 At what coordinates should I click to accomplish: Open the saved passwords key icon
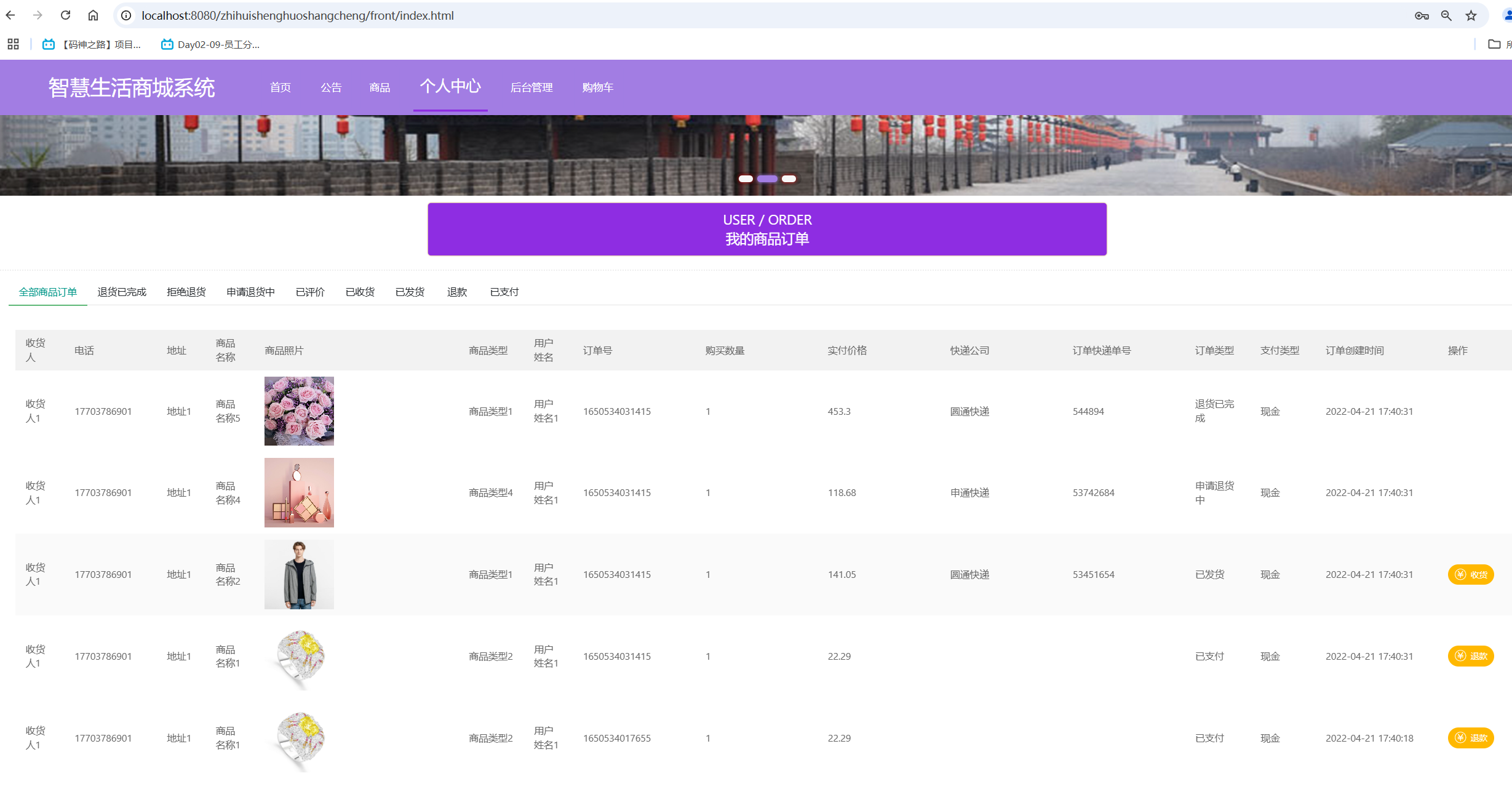1422,16
